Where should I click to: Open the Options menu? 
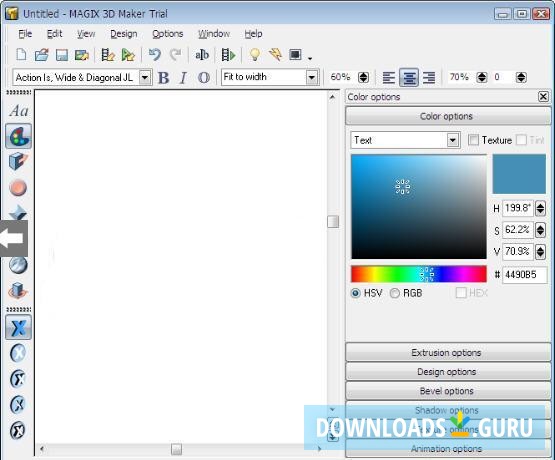click(x=167, y=34)
